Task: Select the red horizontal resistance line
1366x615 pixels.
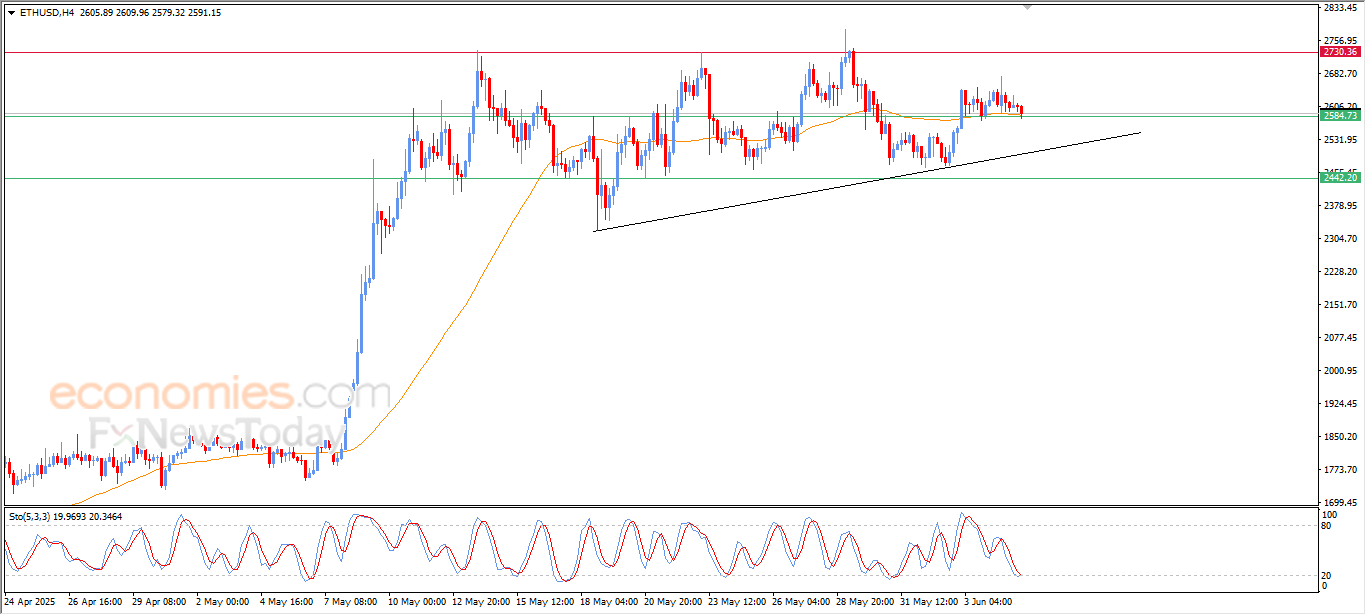Action: (660, 52)
